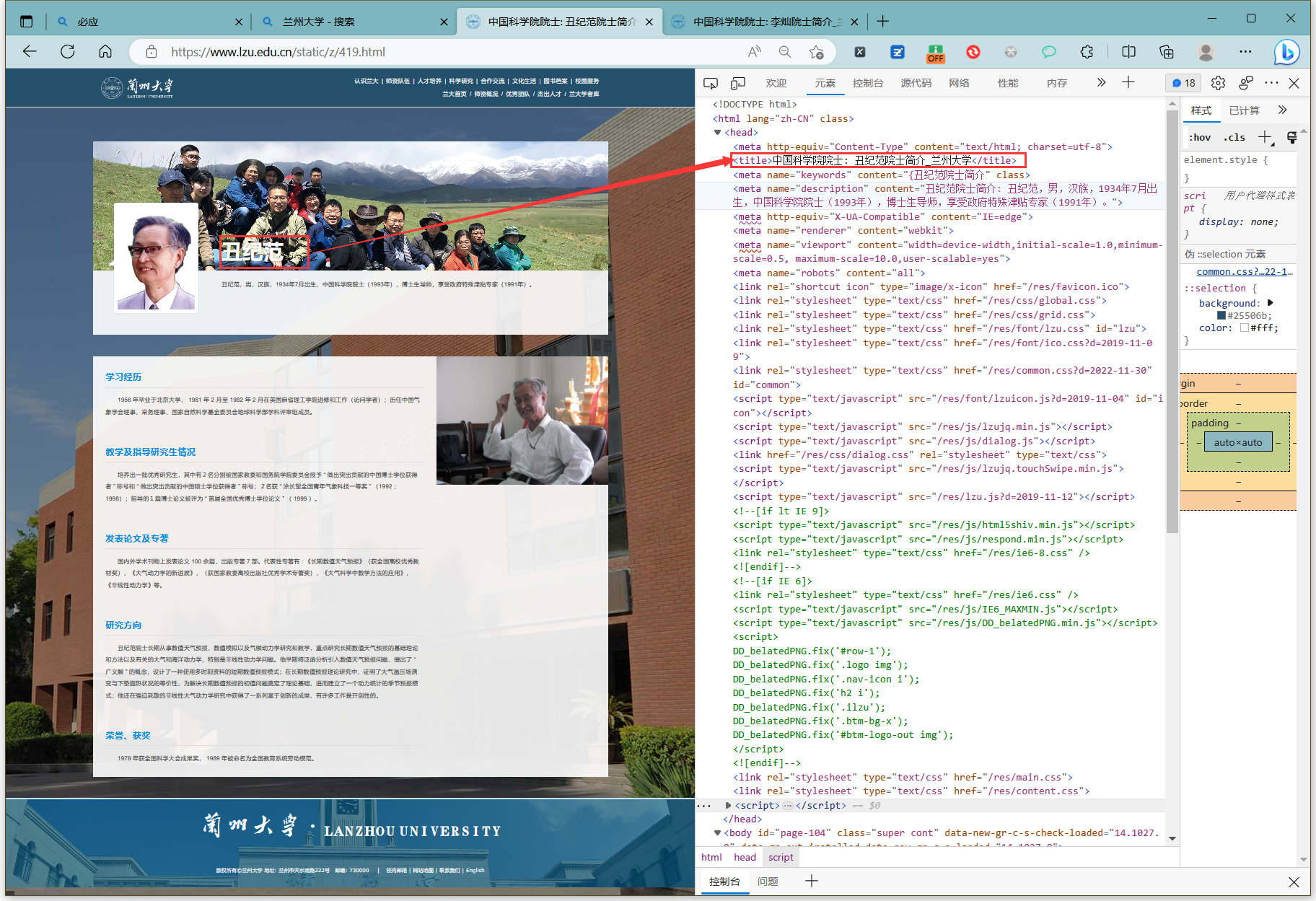Close the 丑纪范院士简介 tab

(649, 22)
